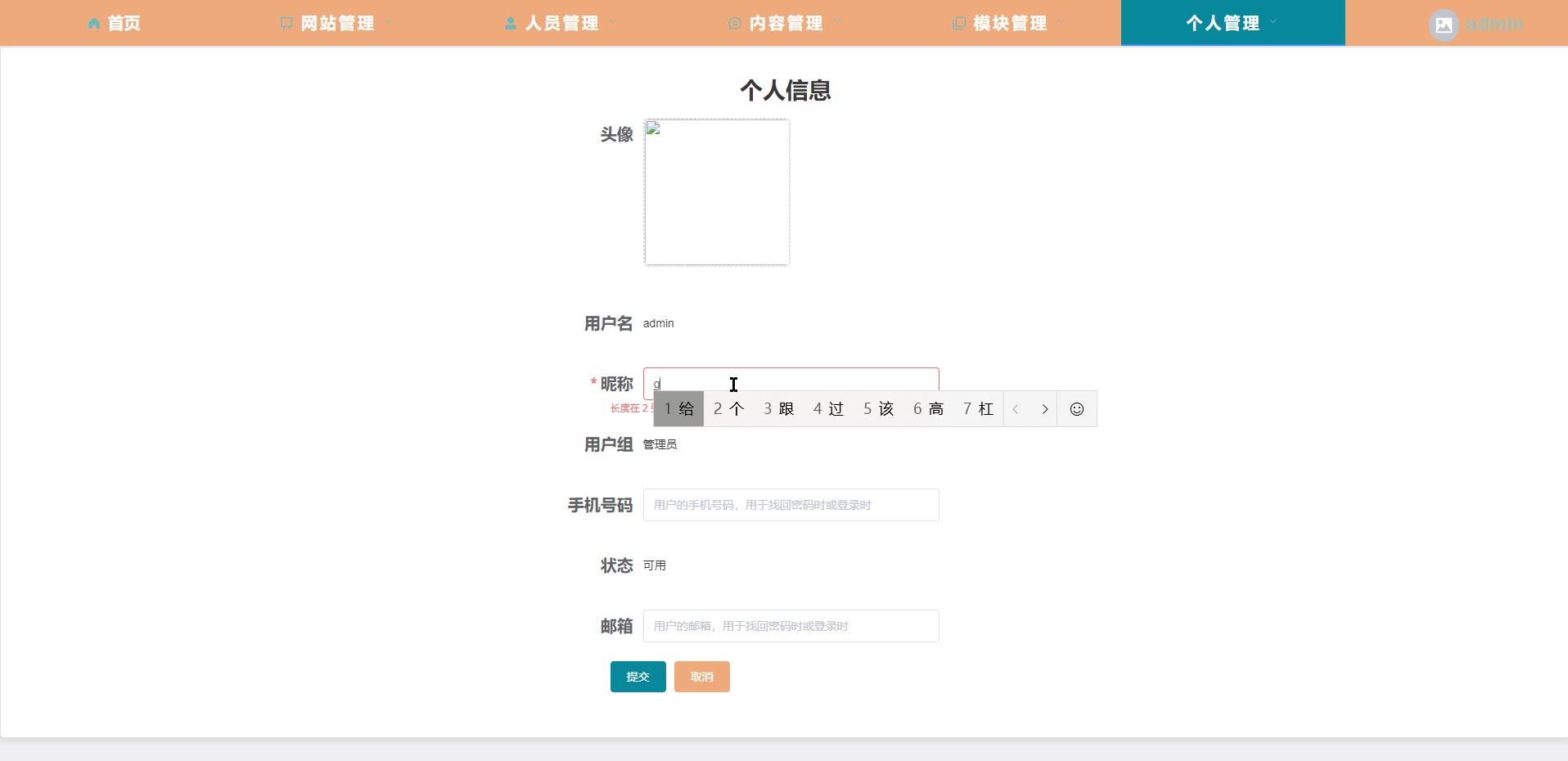Open the IME emoji smiley panel
Viewport: 1568px width, 761px height.
[x=1077, y=409]
